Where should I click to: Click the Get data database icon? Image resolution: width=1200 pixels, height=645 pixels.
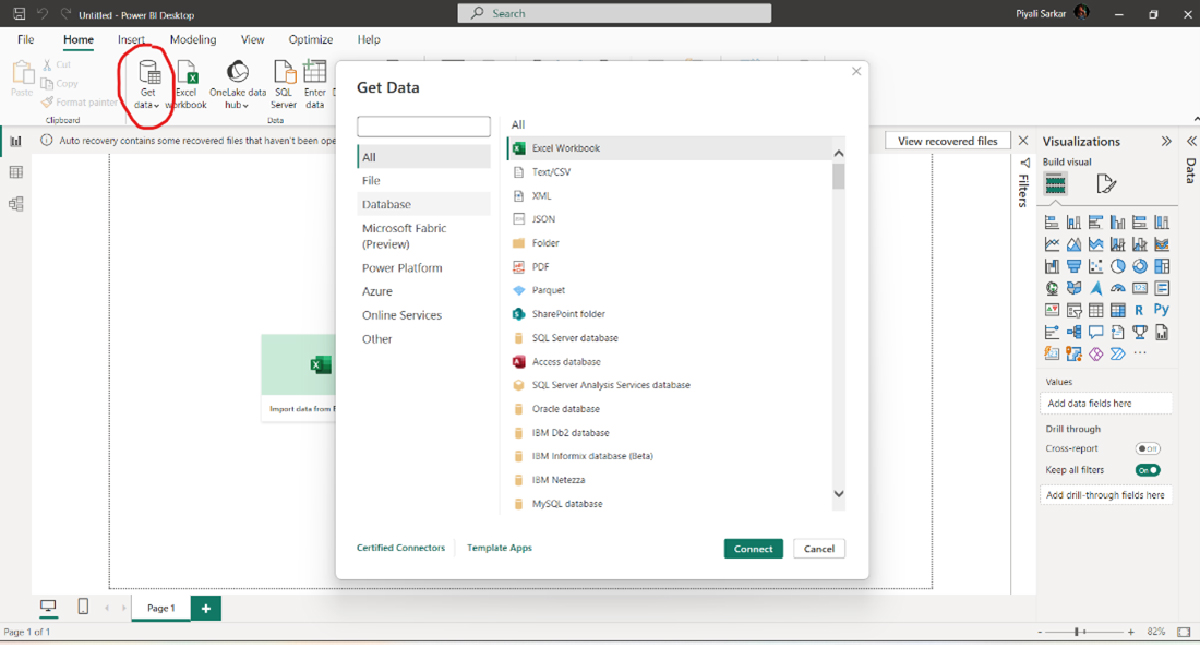point(148,74)
